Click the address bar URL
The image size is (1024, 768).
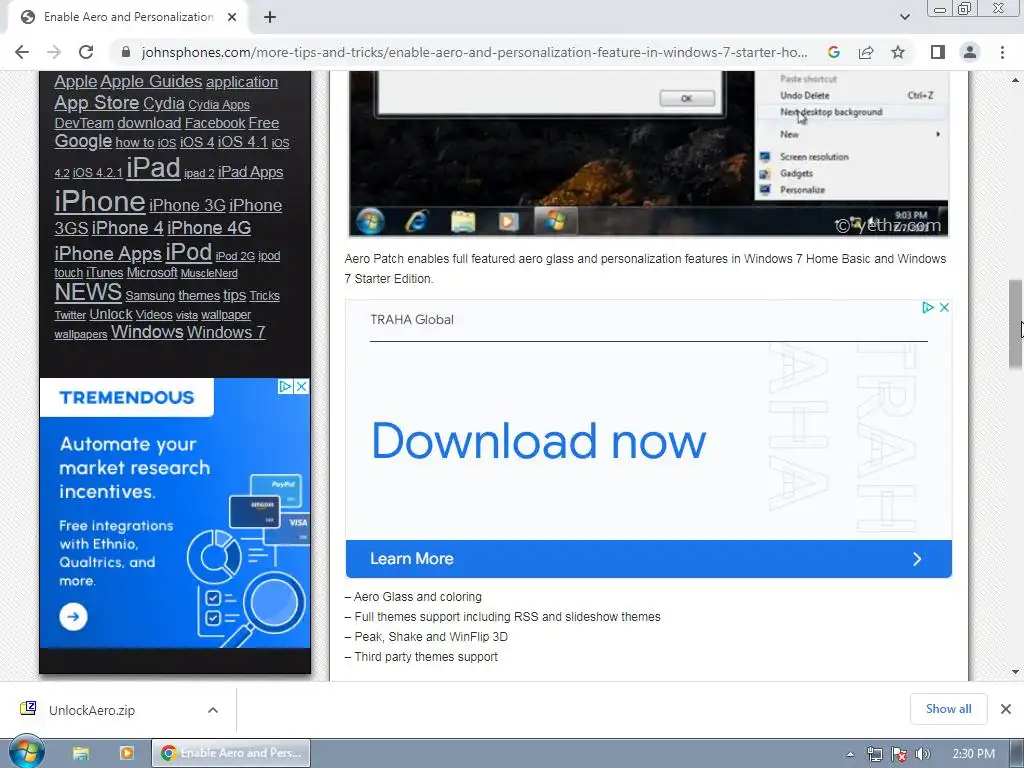click(474, 52)
